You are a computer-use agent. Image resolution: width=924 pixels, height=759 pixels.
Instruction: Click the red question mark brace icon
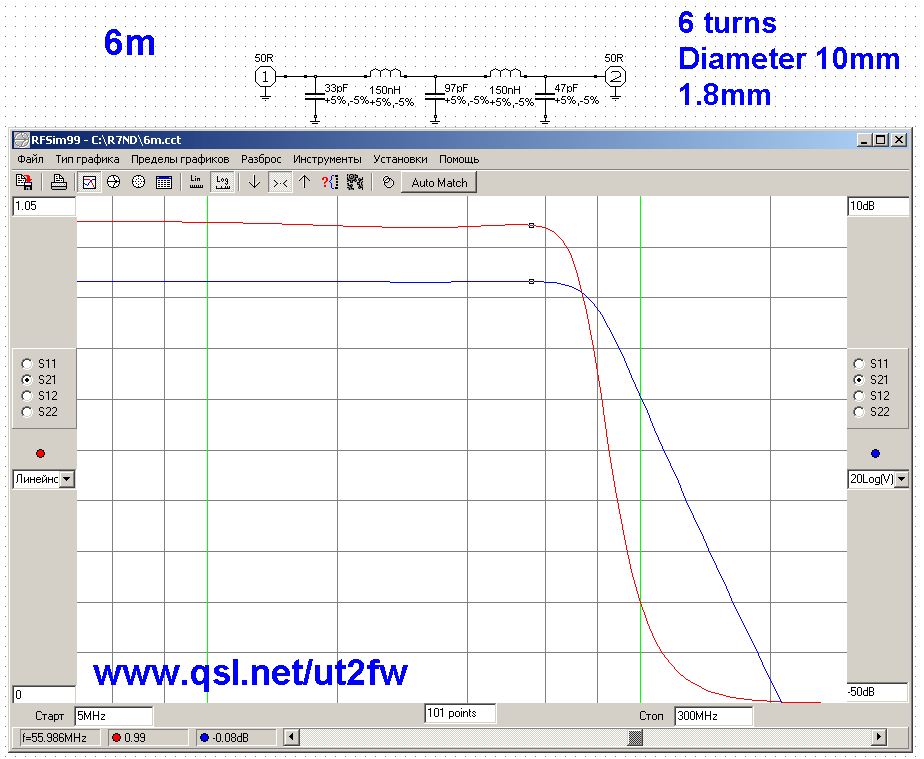(x=330, y=182)
